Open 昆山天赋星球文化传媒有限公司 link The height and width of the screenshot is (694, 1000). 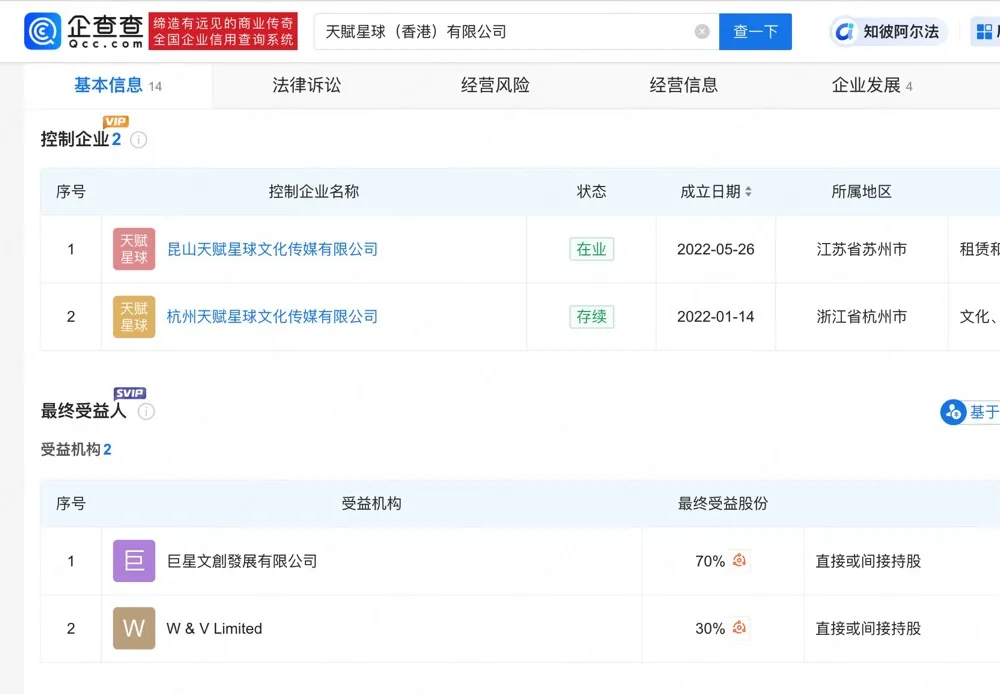click(x=272, y=249)
